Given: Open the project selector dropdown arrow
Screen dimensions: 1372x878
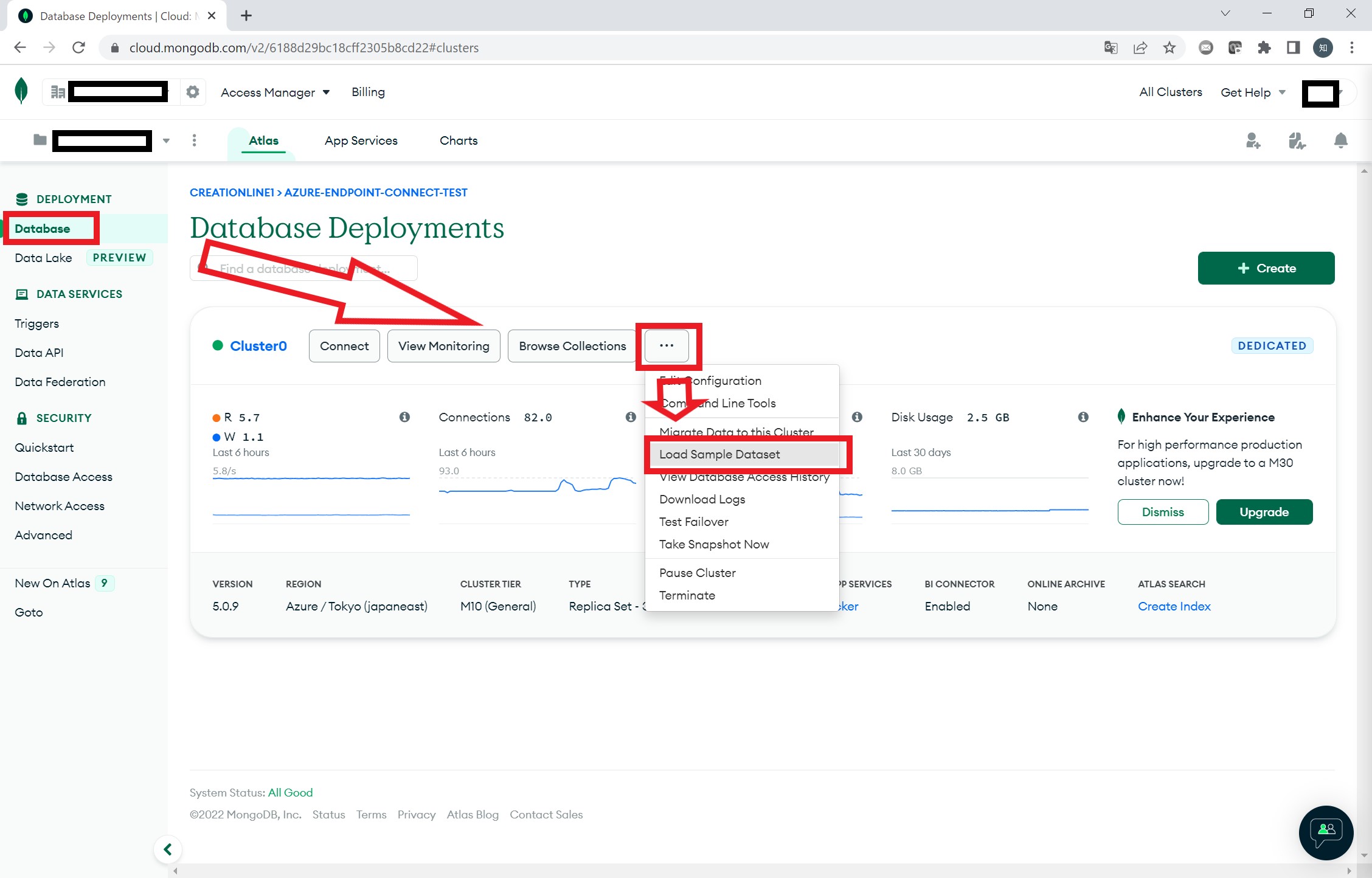Looking at the screenshot, I should pyautogui.click(x=166, y=141).
